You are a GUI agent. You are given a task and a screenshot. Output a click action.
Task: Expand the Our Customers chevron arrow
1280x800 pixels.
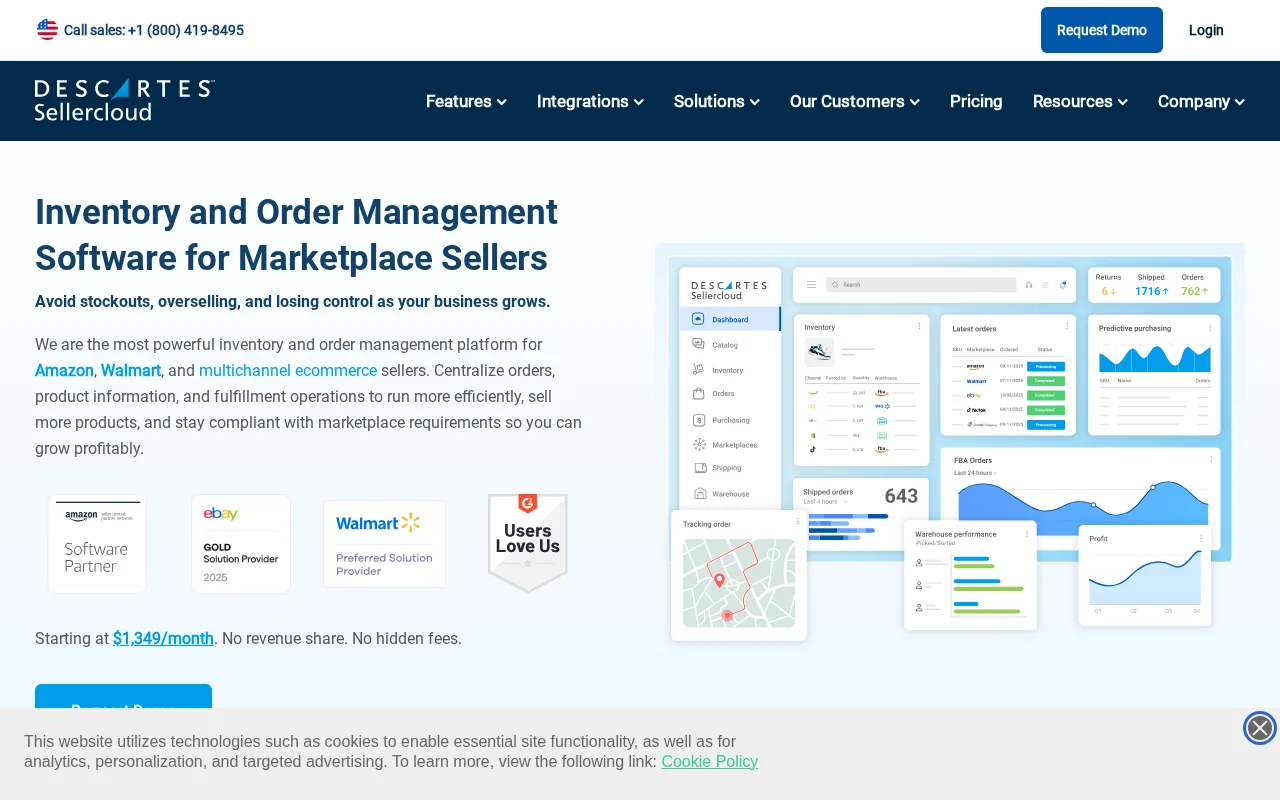point(915,102)
